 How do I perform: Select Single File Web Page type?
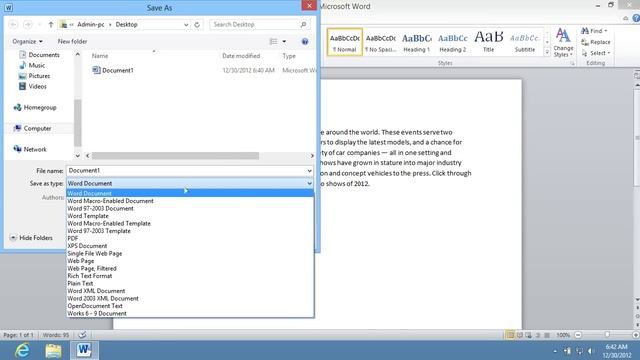pos(190,253)
